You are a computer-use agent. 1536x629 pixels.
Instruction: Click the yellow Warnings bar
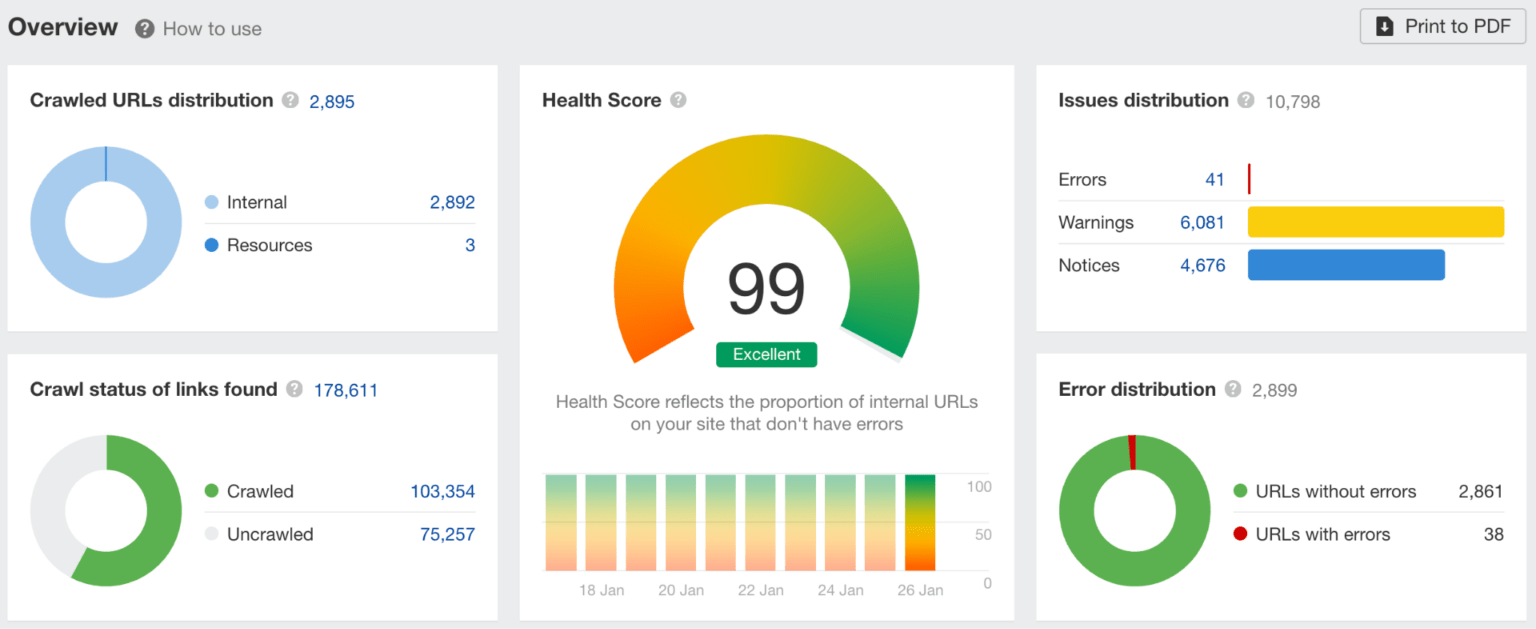(1375, 222)
